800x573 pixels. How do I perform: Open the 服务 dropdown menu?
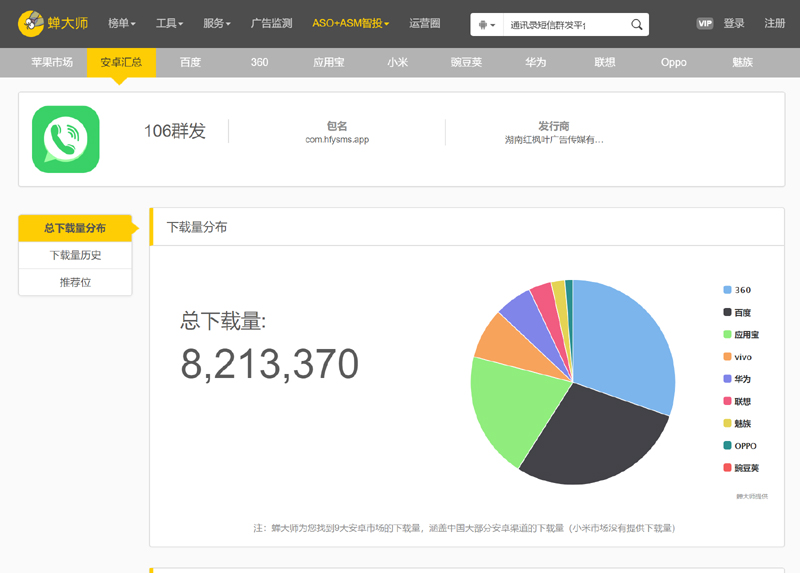tap(216, 23)
